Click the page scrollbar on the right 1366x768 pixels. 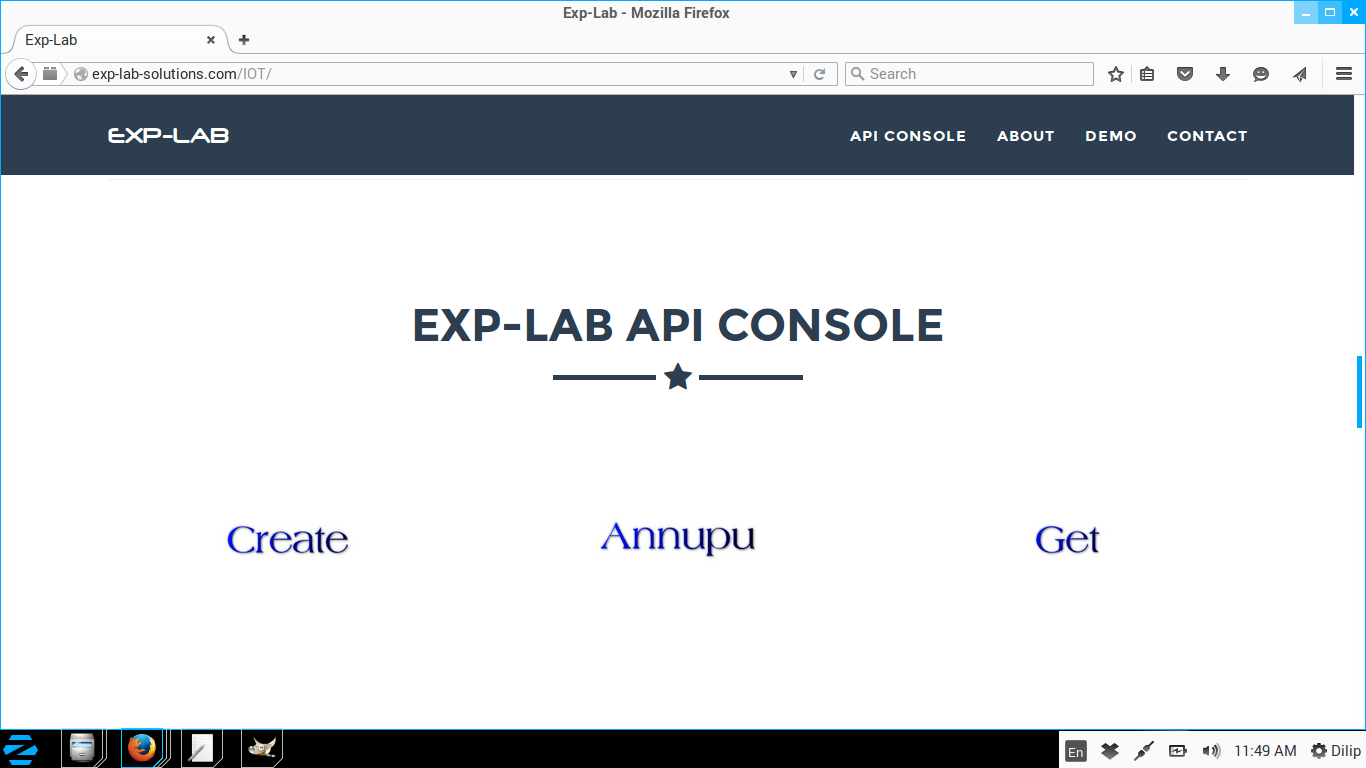click(x=1359, y=390)
